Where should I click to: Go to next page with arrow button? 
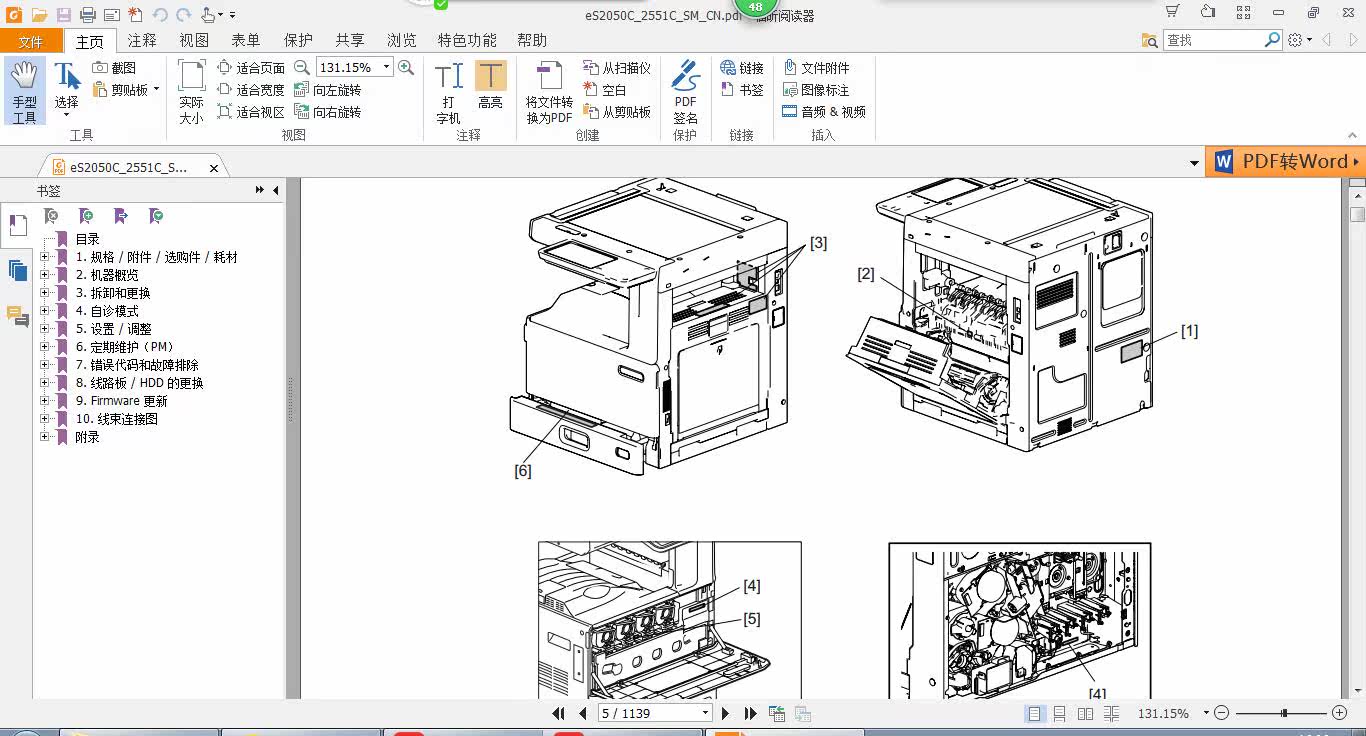tap(726, 714)
